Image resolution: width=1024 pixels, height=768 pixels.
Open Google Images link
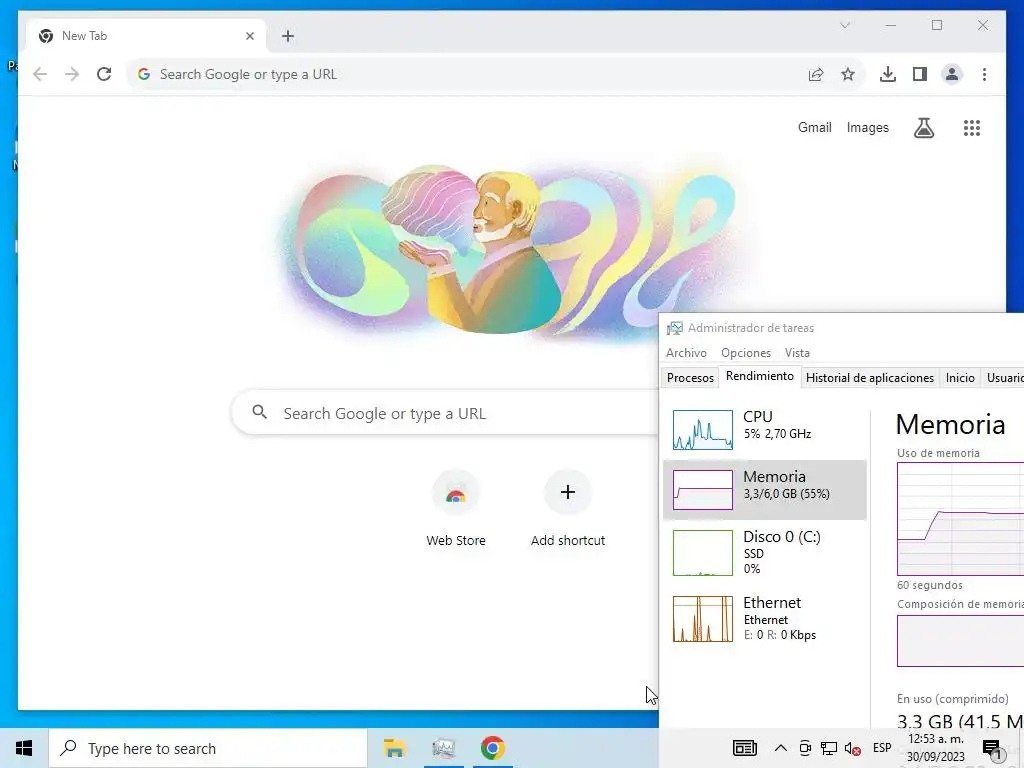[x=867, y=127]
